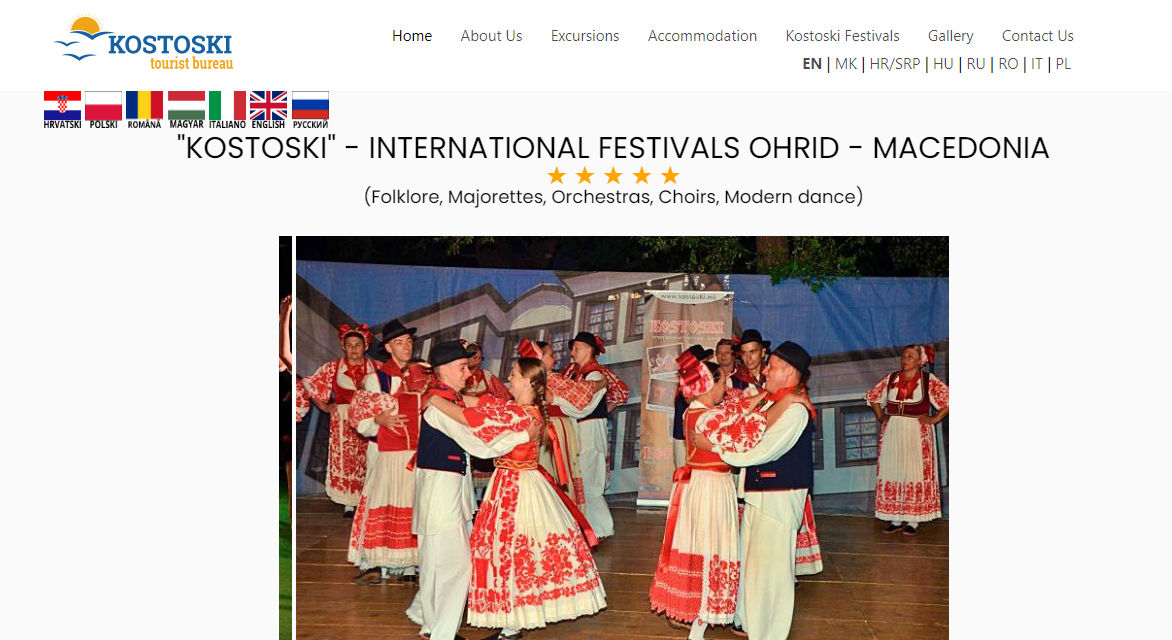
Task: Open the Excursions menu
Action: [x=585, y=36]
